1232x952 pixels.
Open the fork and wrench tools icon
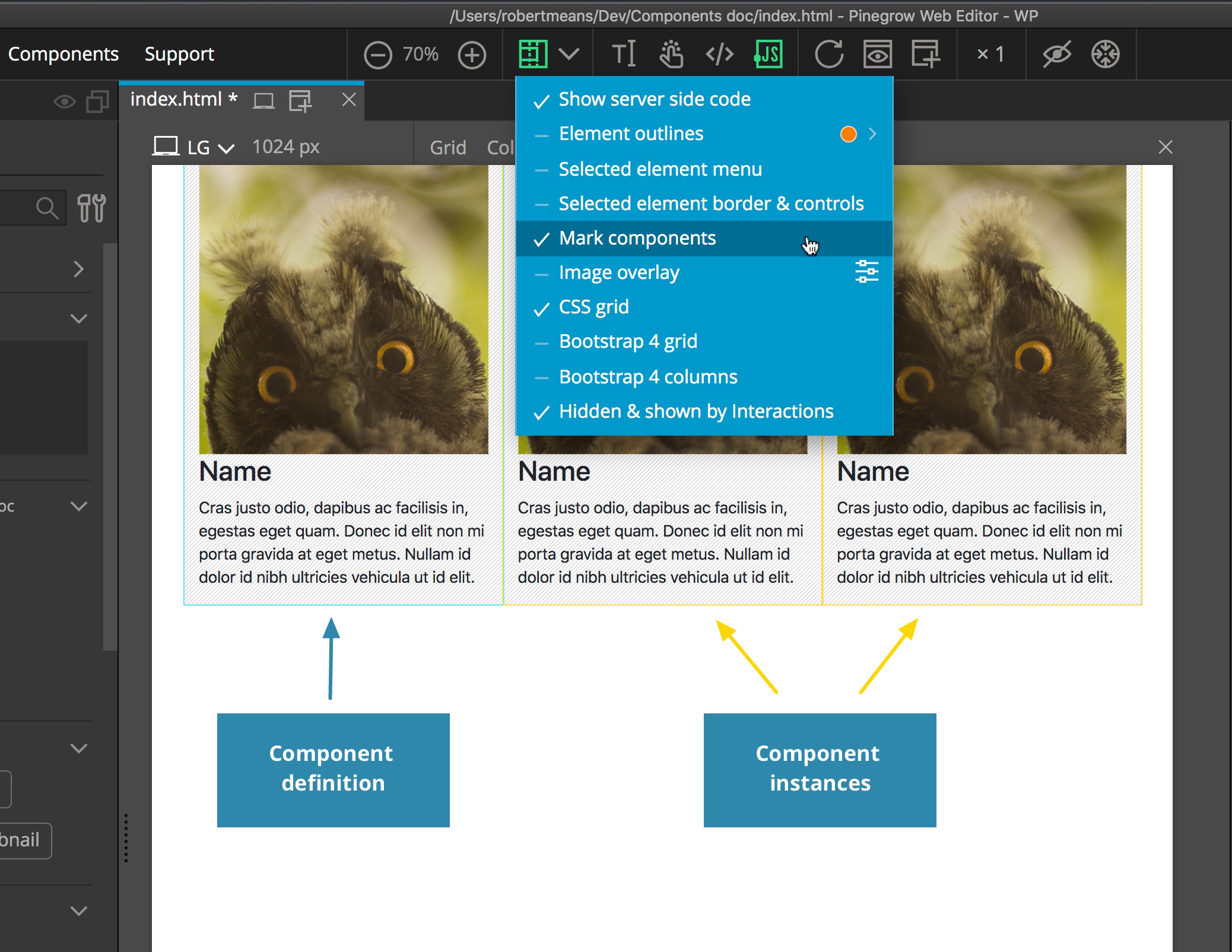tap(91, 208)
